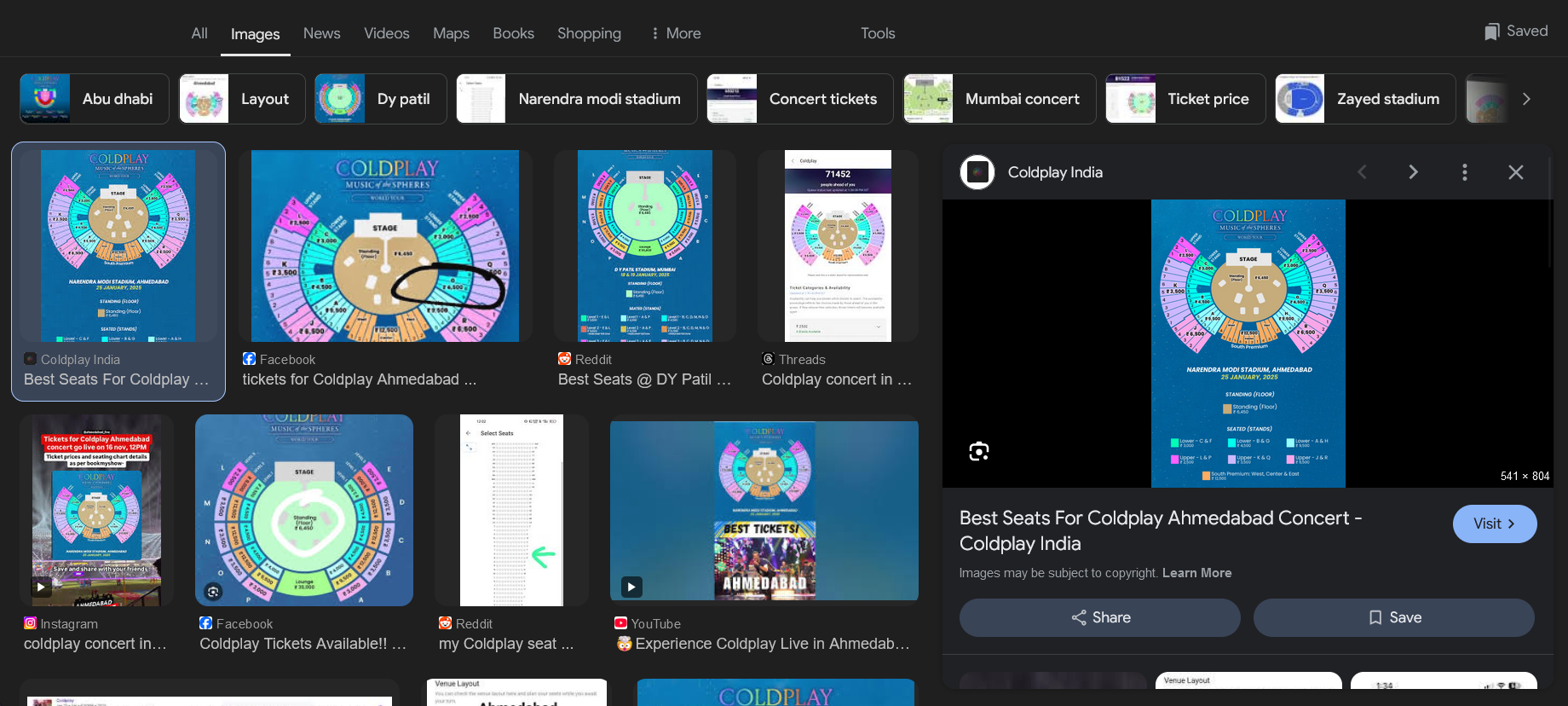Open the Tools filter options
The height and width of the screenshot is (706, 1568).
[x=877, y=33]
